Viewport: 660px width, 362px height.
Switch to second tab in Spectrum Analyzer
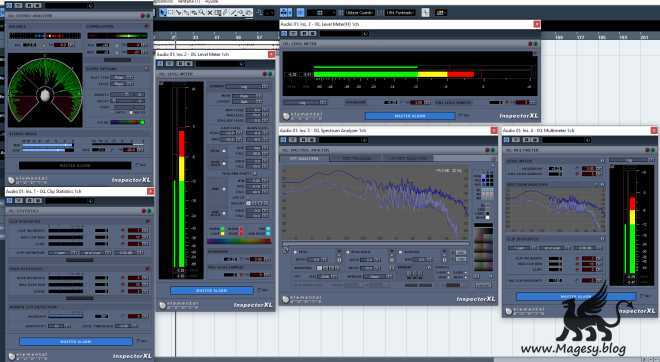pos(356,158)
